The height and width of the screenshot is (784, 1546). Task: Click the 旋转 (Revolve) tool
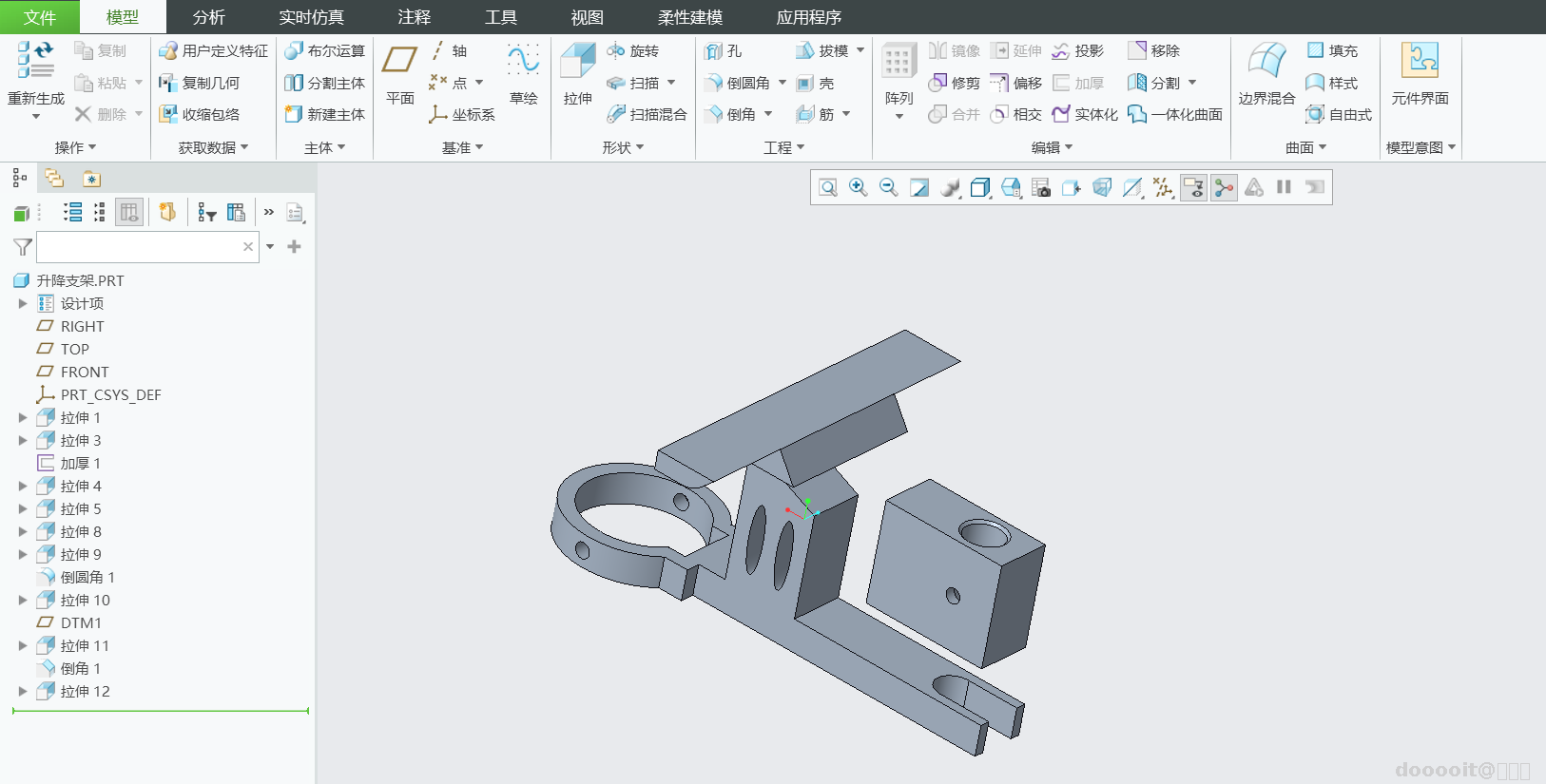tap(633, 50)
